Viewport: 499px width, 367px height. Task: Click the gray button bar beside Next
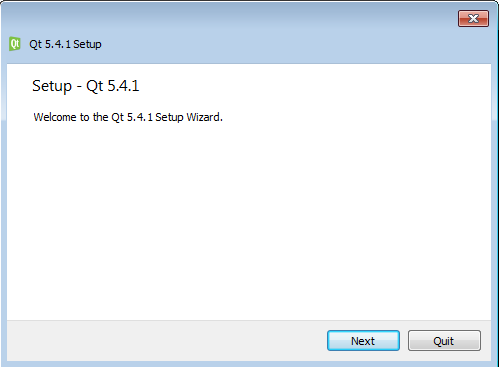167,341
